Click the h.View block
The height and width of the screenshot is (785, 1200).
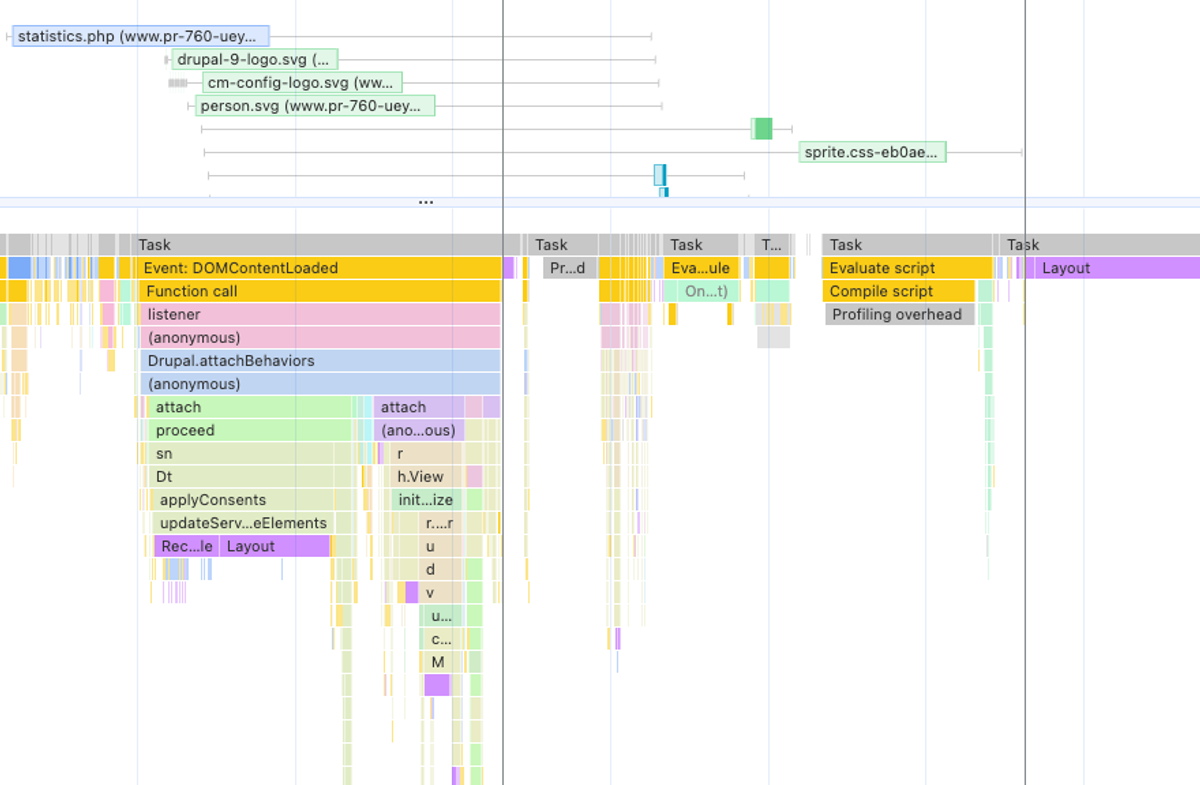tap(425, 477)
